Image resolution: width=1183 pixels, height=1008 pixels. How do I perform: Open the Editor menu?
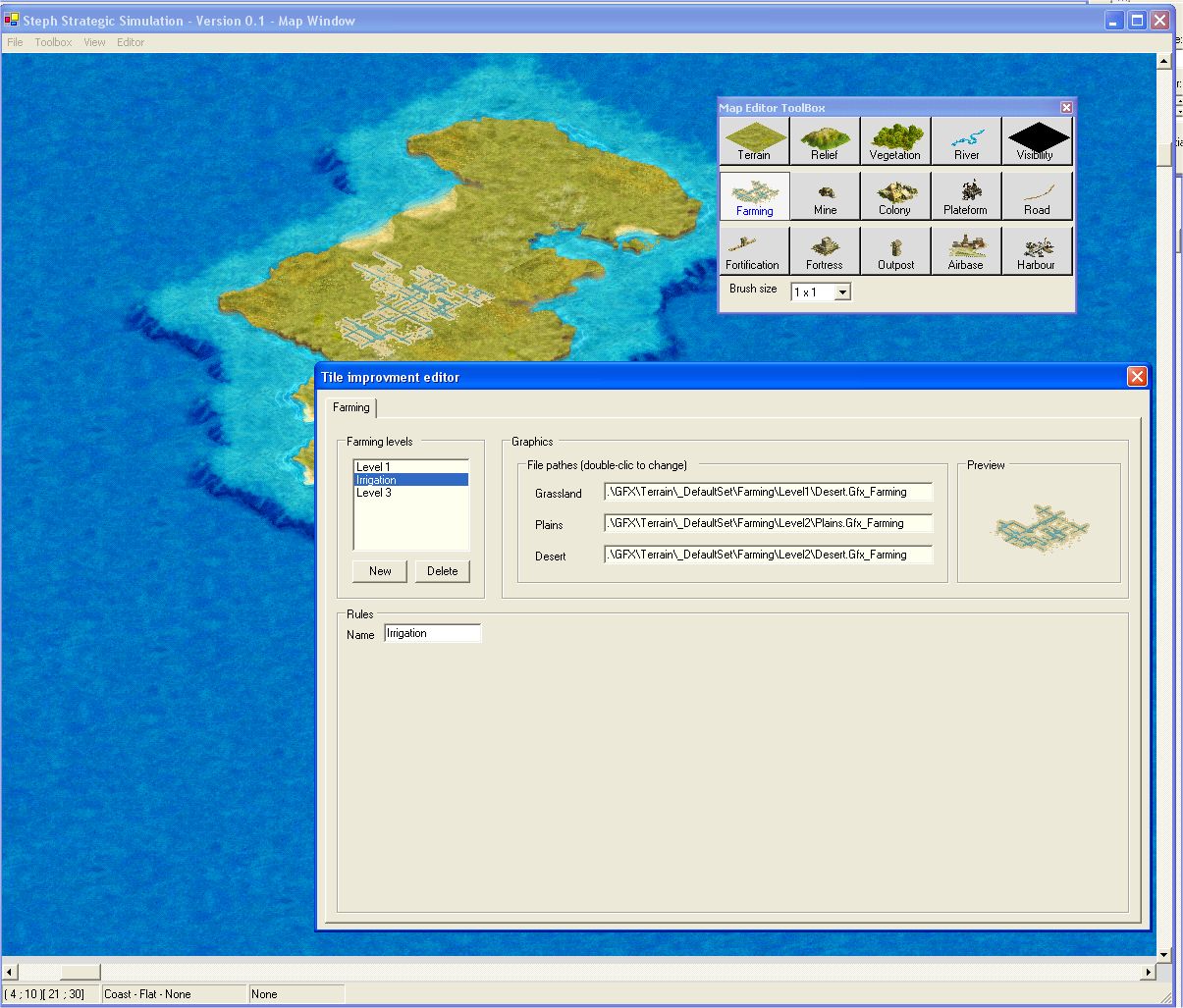coord(131,42)
